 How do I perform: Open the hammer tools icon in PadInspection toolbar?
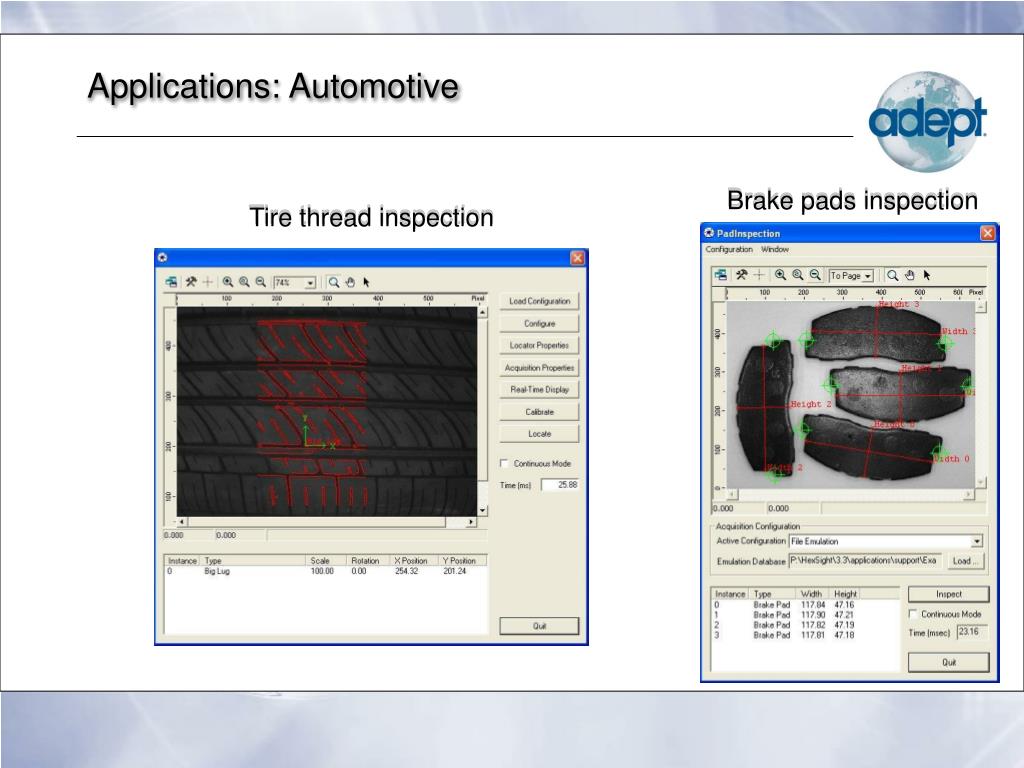coord(741,275)
